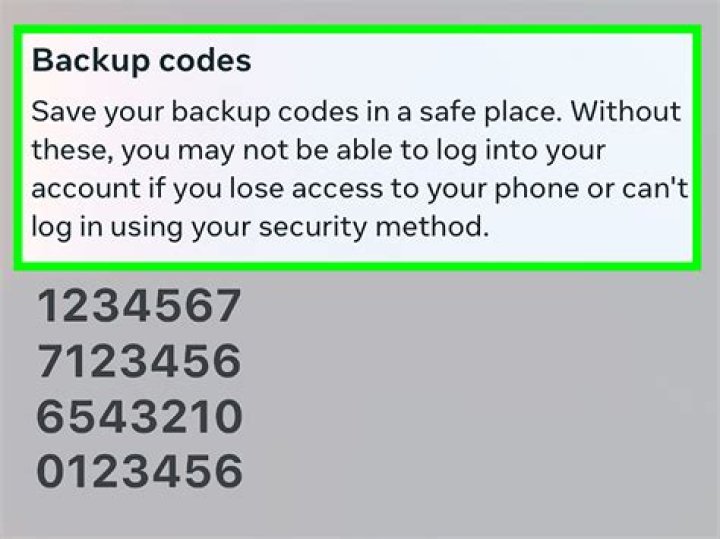Screen dimensions: 720x539
Task: Click the line starting 'account if you lose'
Action: click(360, 189)
